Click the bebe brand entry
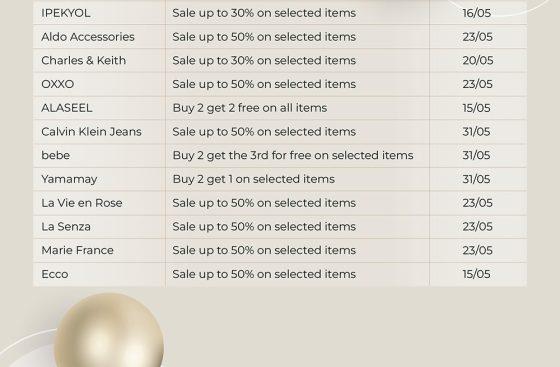The width and height of the screenshot is (560, 367). (x=56, y=155)
